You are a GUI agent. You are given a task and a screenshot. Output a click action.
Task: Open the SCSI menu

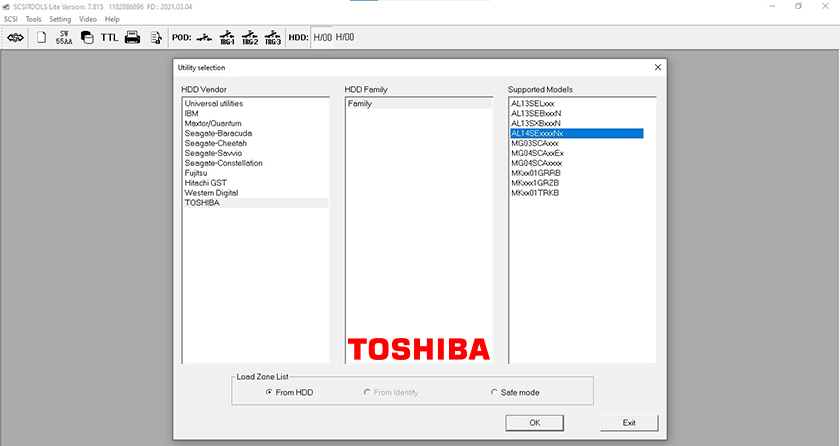(11, 19)
